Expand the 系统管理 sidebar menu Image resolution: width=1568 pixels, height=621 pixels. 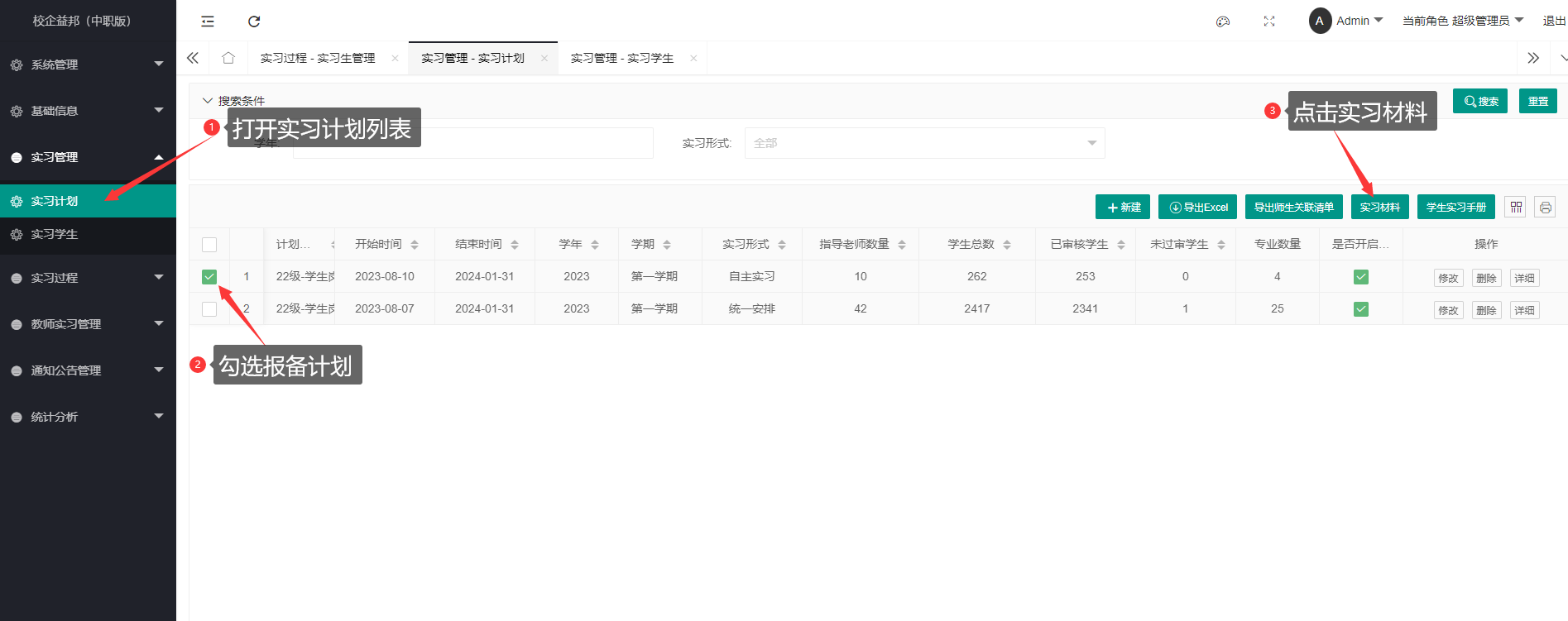[88, 64]
